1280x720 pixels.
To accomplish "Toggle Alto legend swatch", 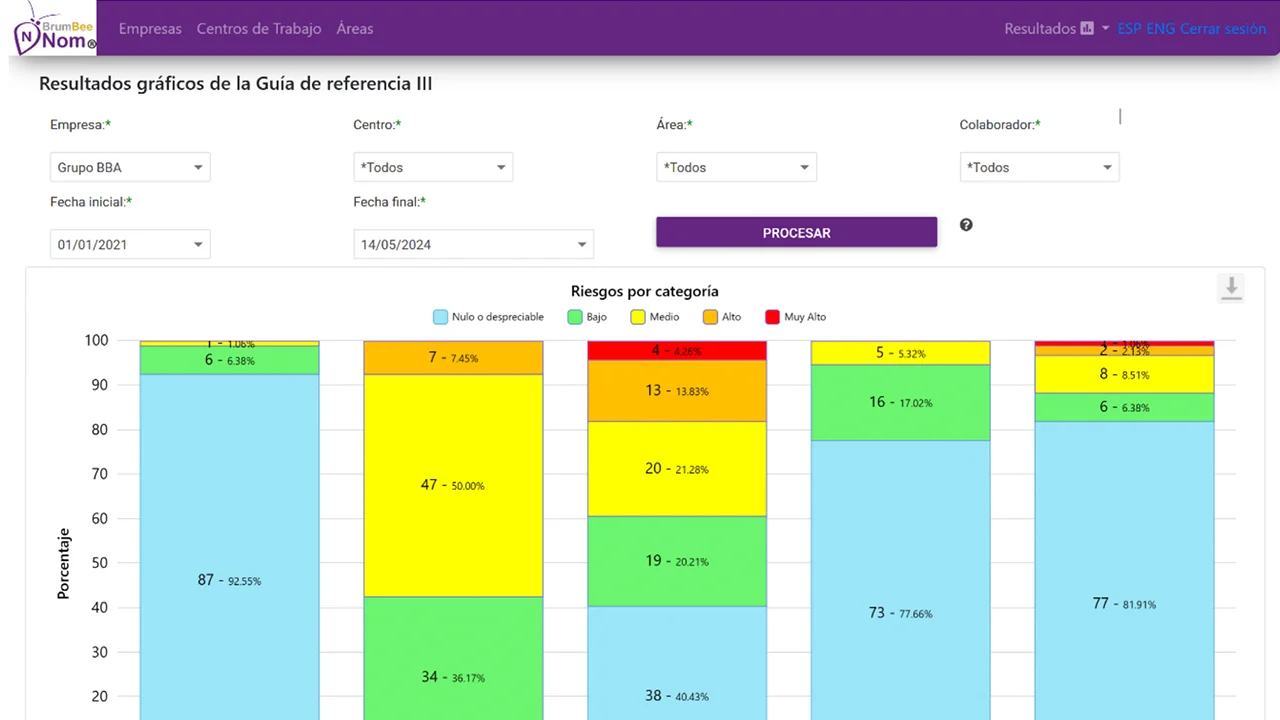I will click(710, 317).
